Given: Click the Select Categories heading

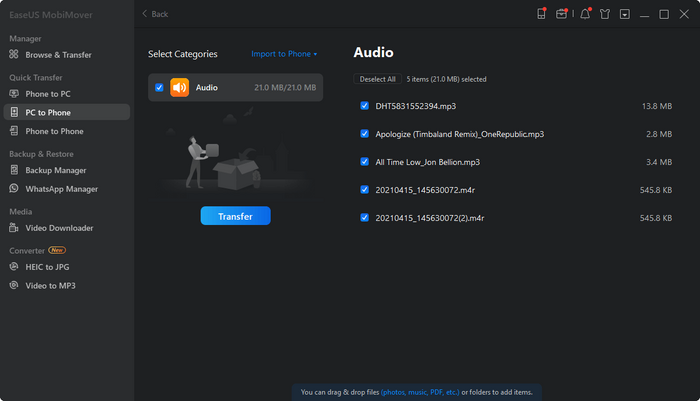Looking at the screenshot, I should coord(183,54).
